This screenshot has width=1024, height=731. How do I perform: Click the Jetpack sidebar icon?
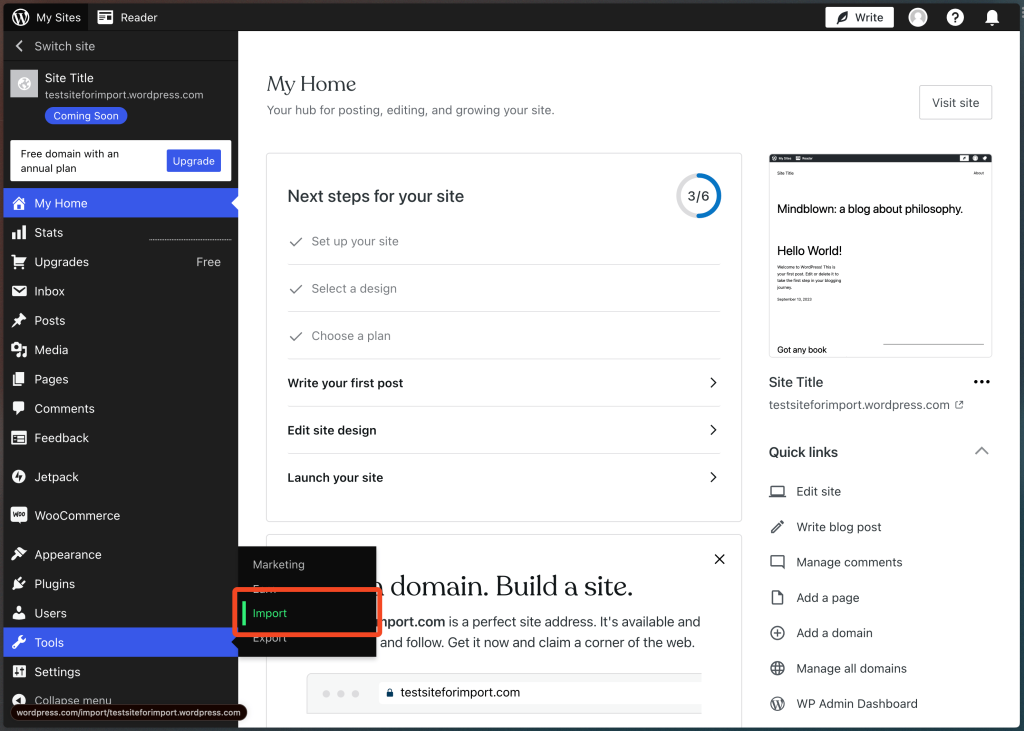(19, 477)
